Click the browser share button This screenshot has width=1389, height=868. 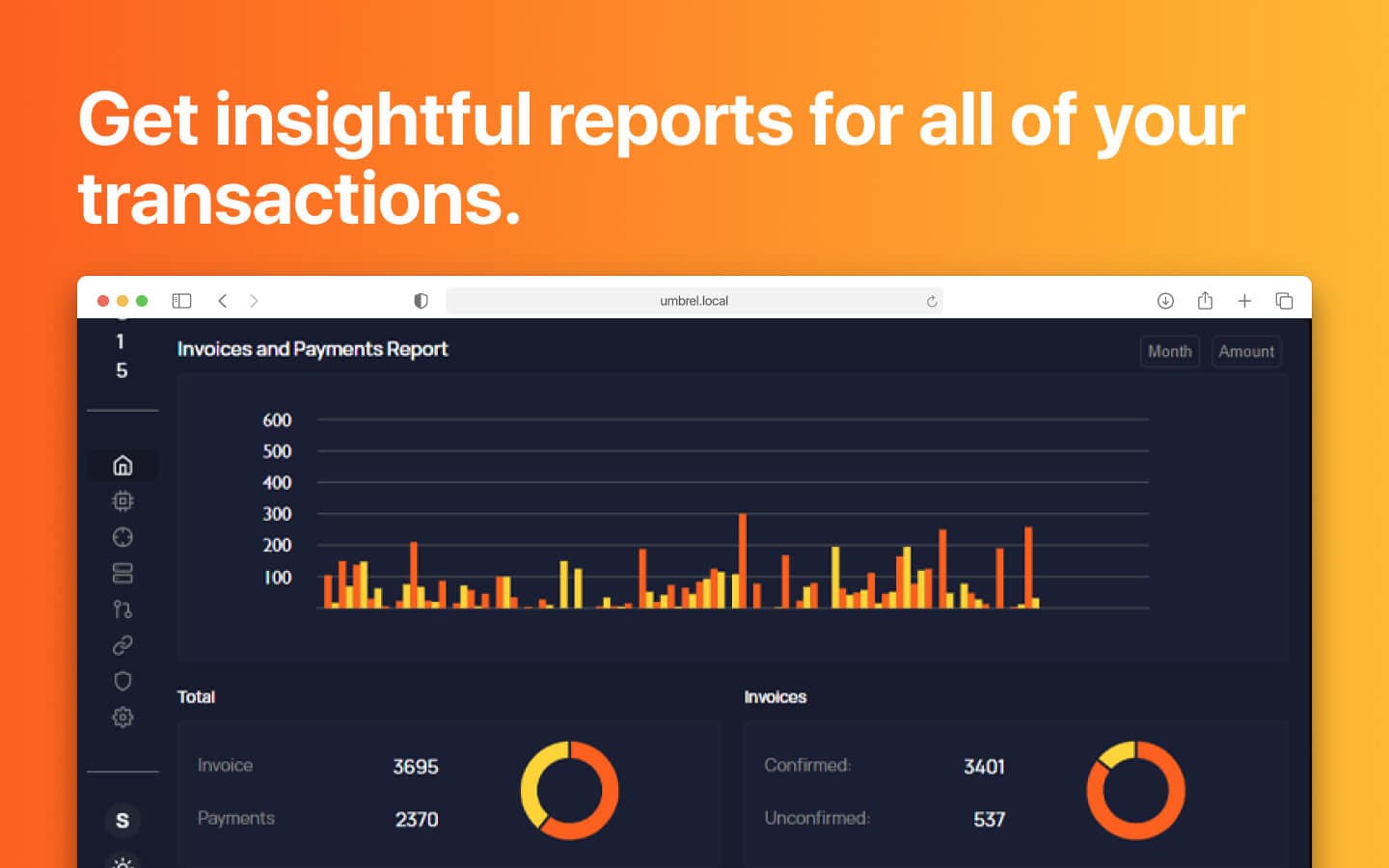pos(1205,301)
